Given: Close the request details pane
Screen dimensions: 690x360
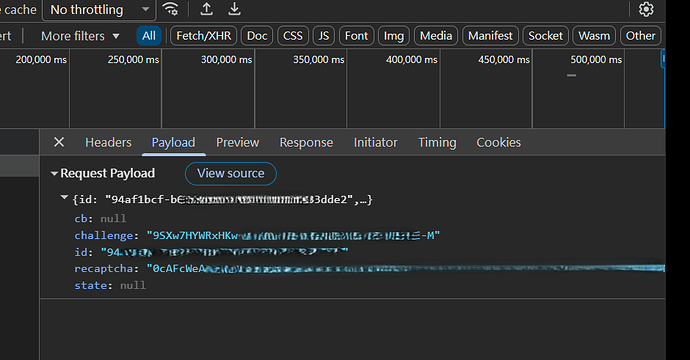Looking at the screenshot, I should (59, 142).
